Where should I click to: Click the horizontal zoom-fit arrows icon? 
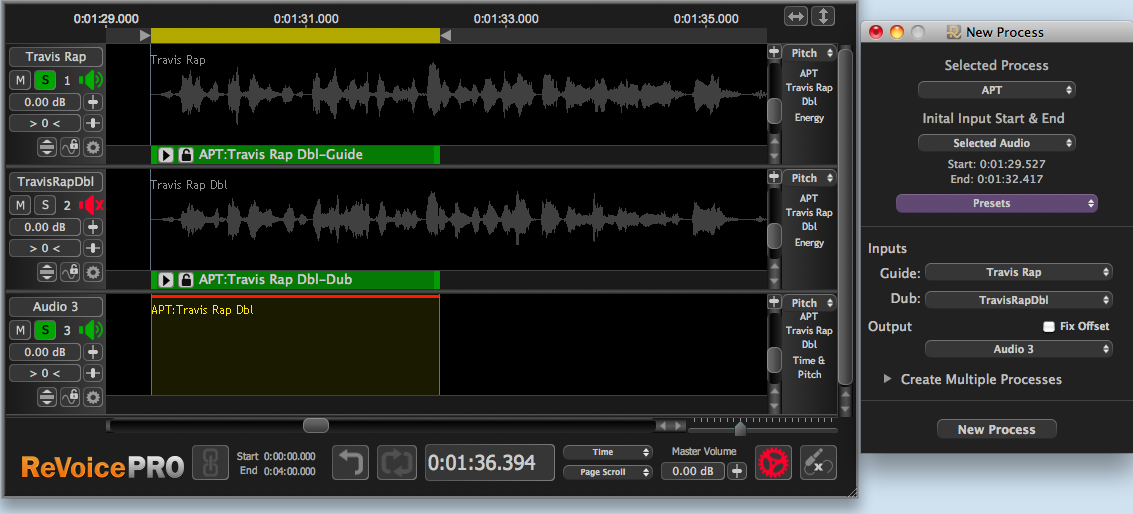(x=795, y=16)
